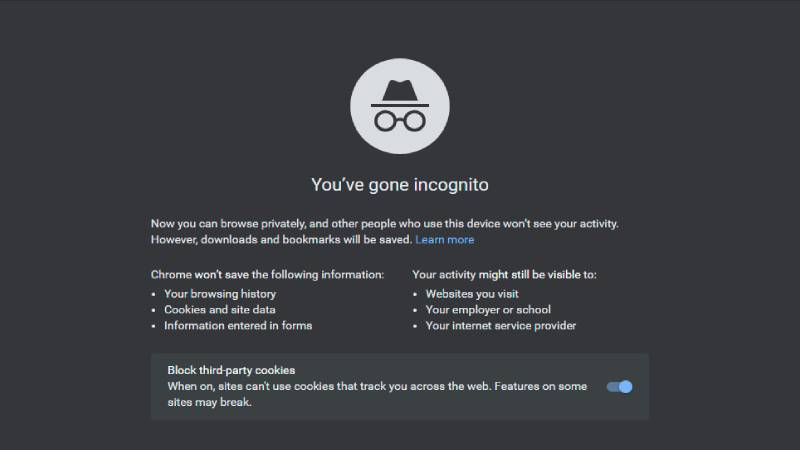This screenshot has height=450, width=800.
Task: Click the hat in the incognito logo
Action: click(x=399, y=90)
